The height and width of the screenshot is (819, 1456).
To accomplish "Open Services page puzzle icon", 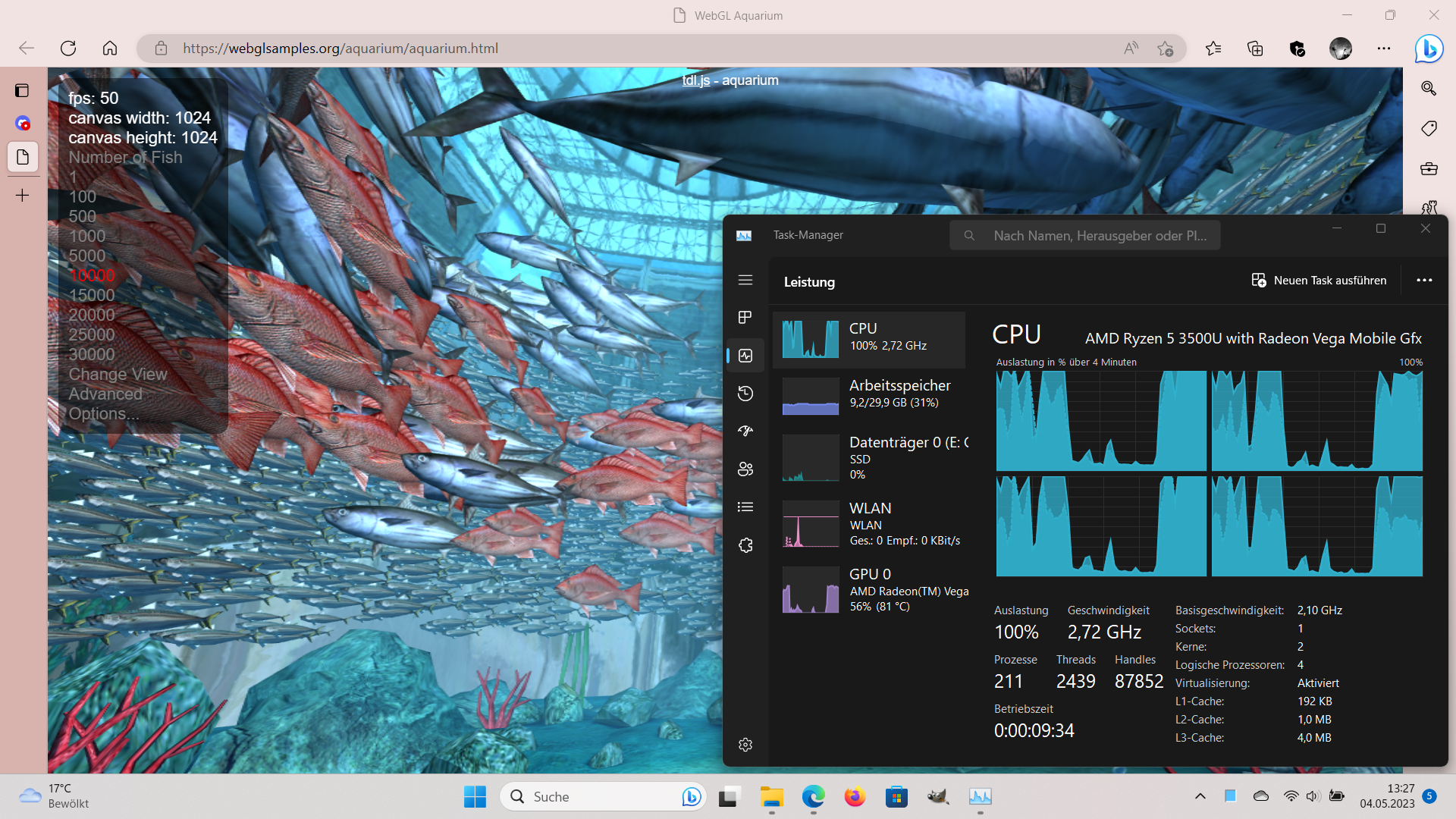I will point(745,544).
